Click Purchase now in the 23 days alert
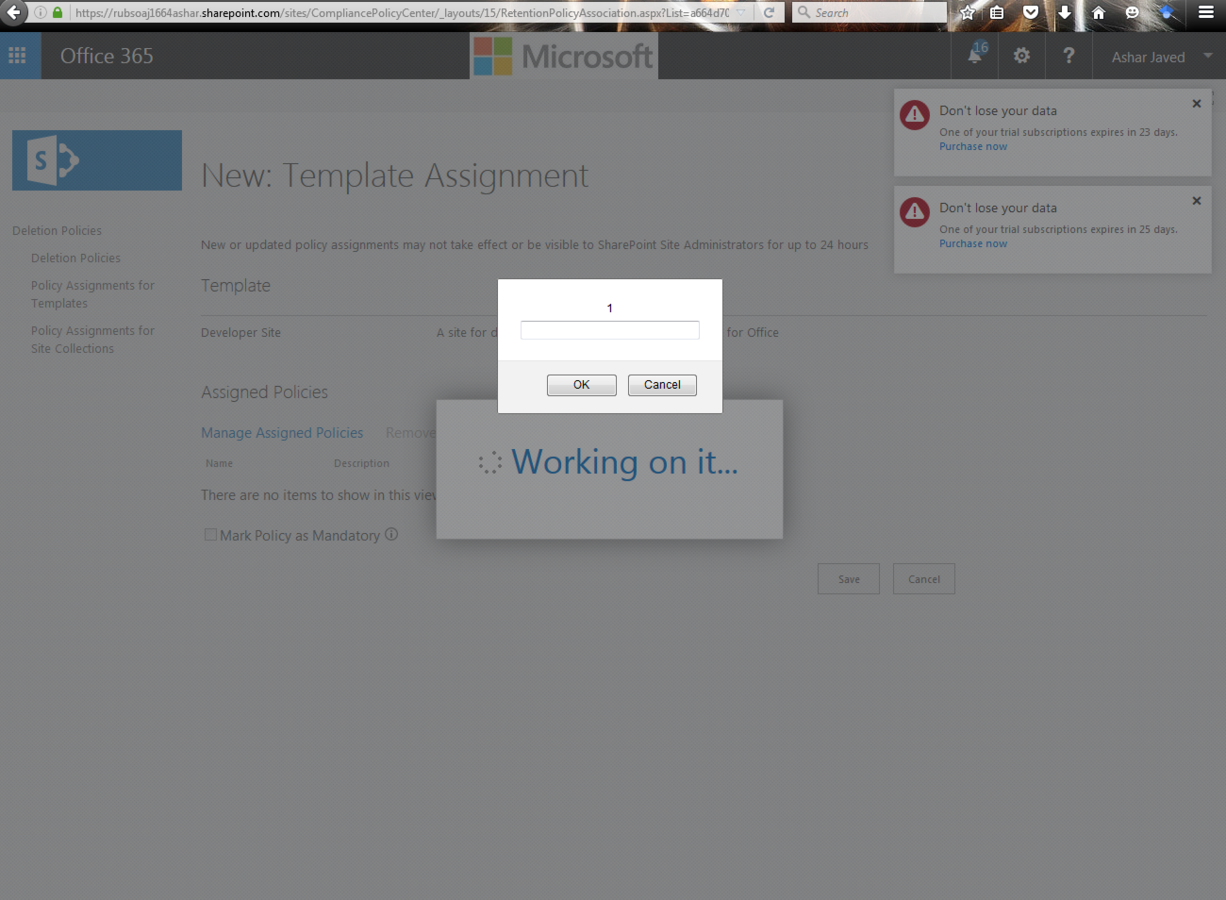 click(x=973, y=146)
